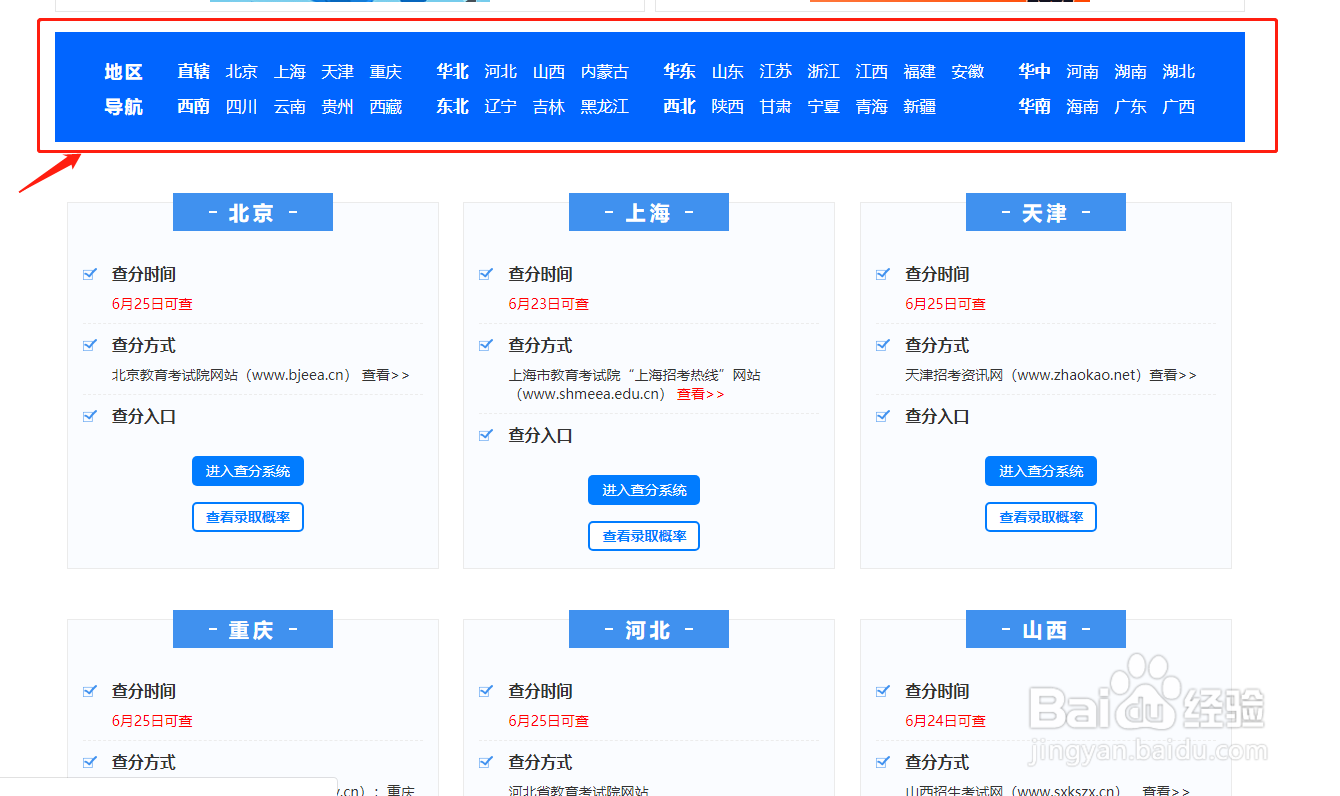The height and width of the screenshot is (796, 1340).
Task: Click 进入查分系统 in the 上海 card
Action: tap(644, 490)
